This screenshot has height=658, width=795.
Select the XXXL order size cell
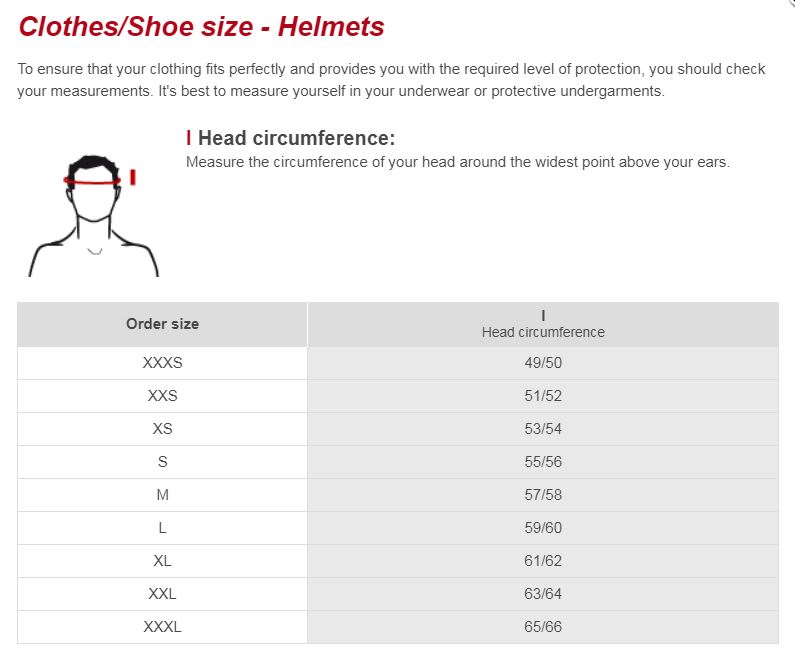coord(162,627)
